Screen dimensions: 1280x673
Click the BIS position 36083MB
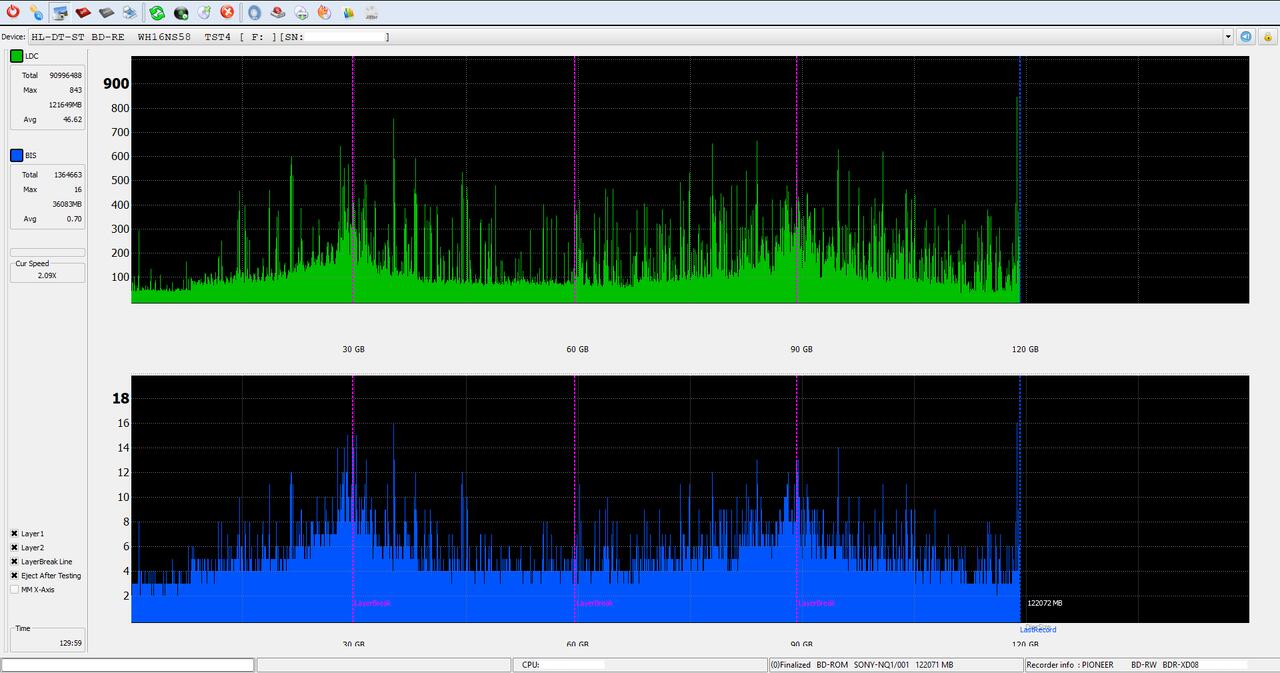click(x=67, y=204)
